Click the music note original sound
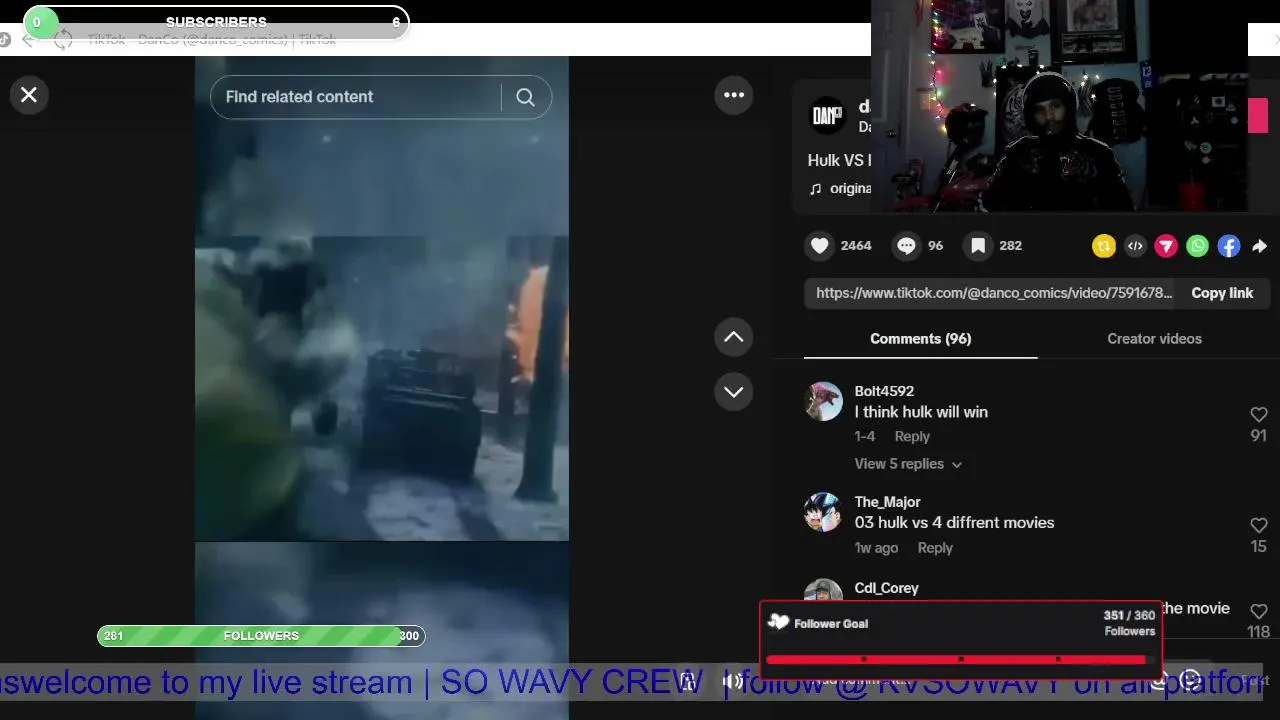This screenshot has height=720, width=1280. [816, 189]
